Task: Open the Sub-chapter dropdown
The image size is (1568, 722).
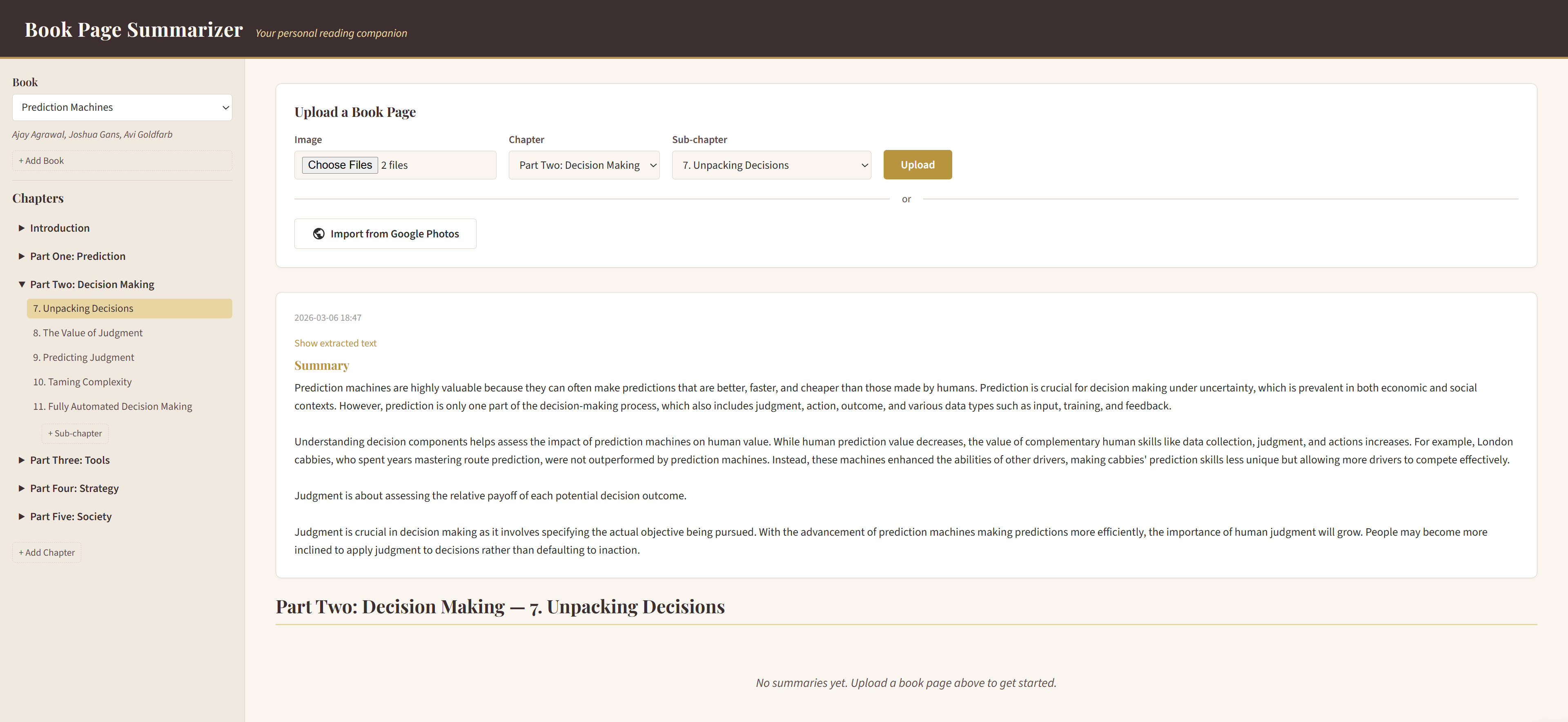Action: (x=771, y=165)
